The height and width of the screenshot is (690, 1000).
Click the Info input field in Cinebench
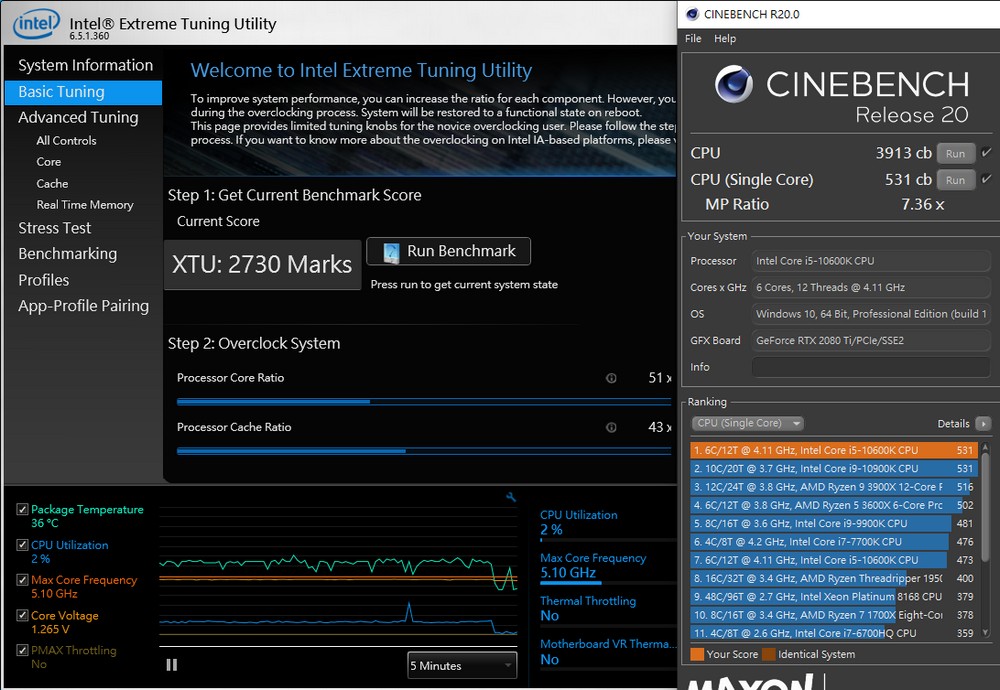[x=871, y=367]
